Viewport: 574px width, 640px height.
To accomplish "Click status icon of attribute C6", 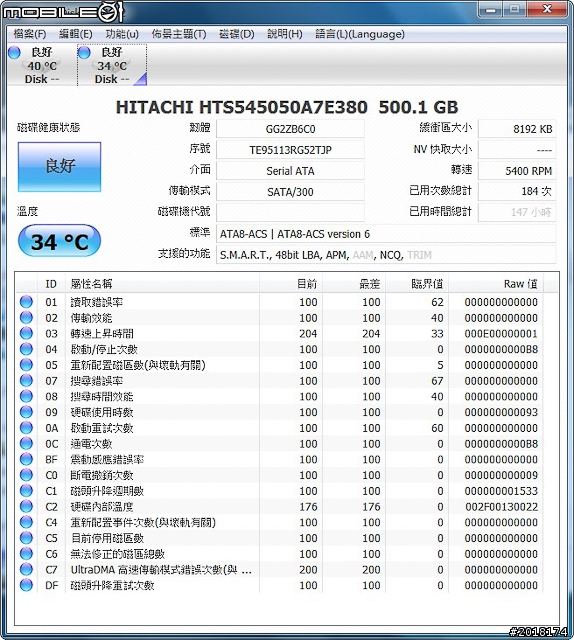I will click(26, 553).
